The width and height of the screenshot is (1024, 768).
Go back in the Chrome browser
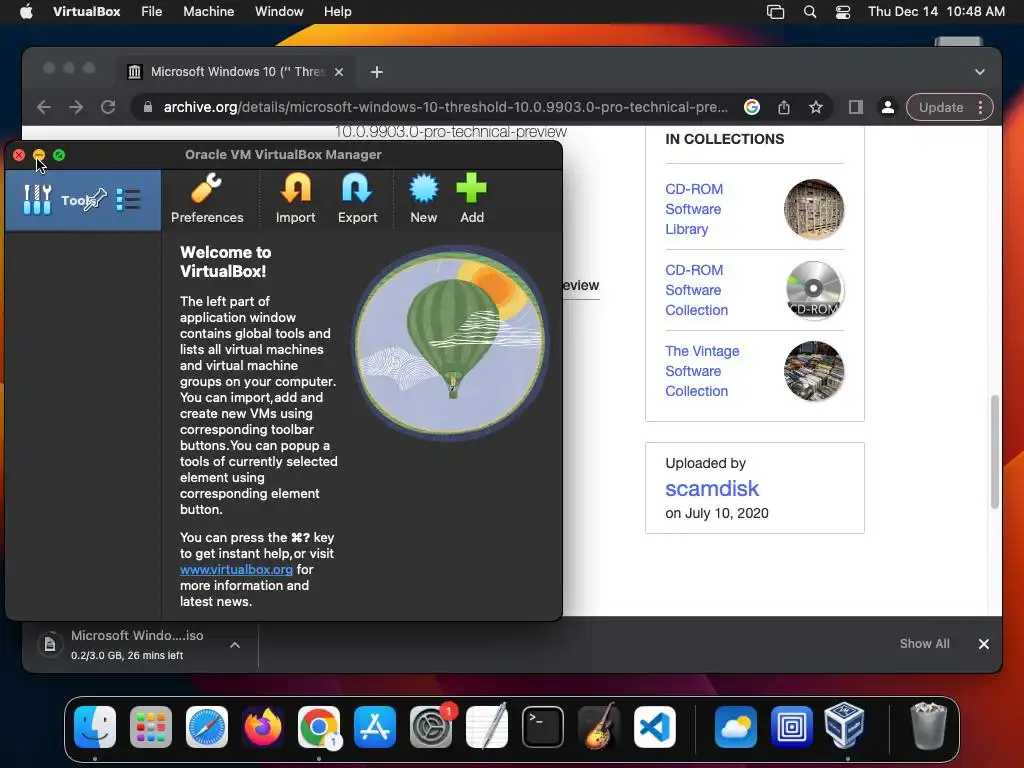[44, 107]
